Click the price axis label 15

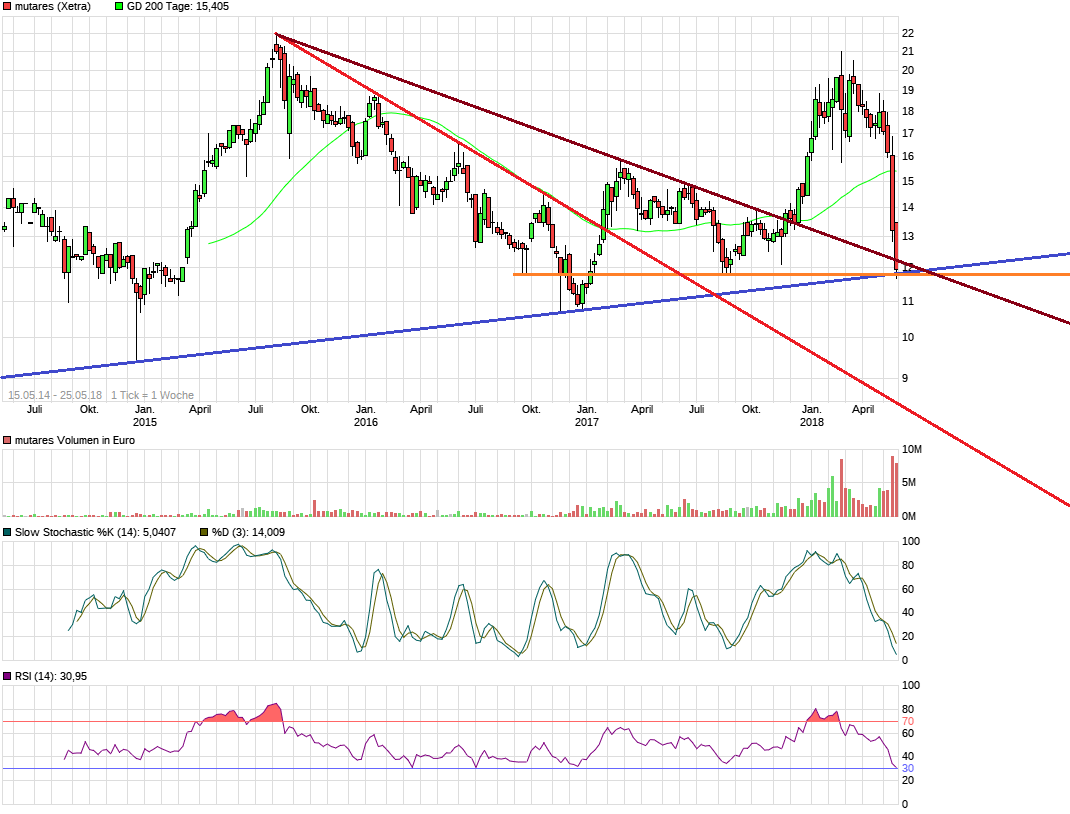pyautogui.click(x=908, y=181)
